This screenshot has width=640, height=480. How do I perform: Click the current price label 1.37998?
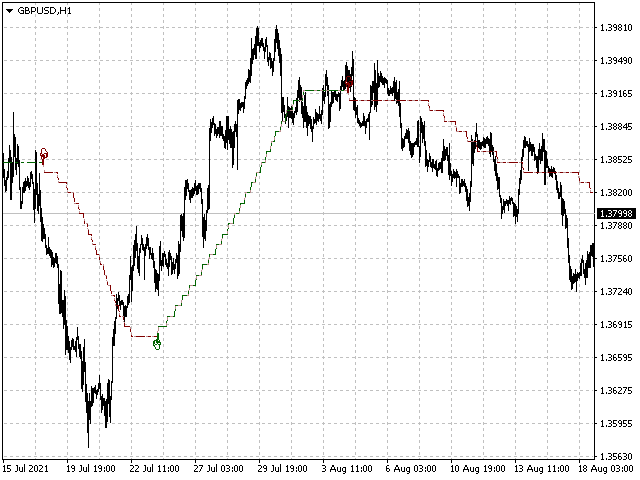[x=616, y=213]
